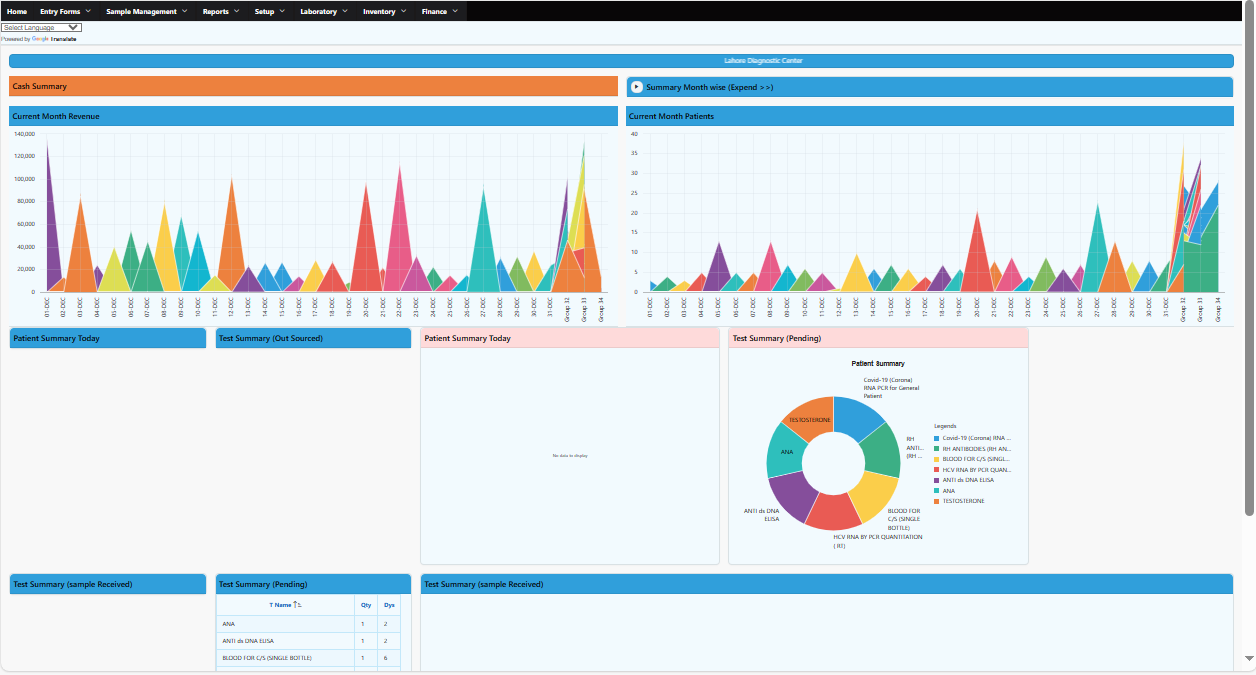The image size is (1256, 675).
Task: Click the Summary Month wise expand play icon
Action: click(x=637, y=87)
